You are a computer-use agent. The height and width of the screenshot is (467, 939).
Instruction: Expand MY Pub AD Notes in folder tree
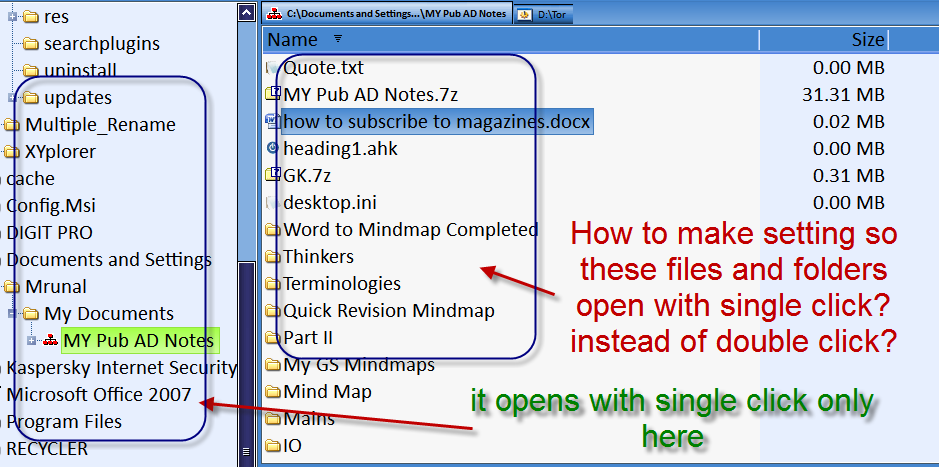[33, 341]
